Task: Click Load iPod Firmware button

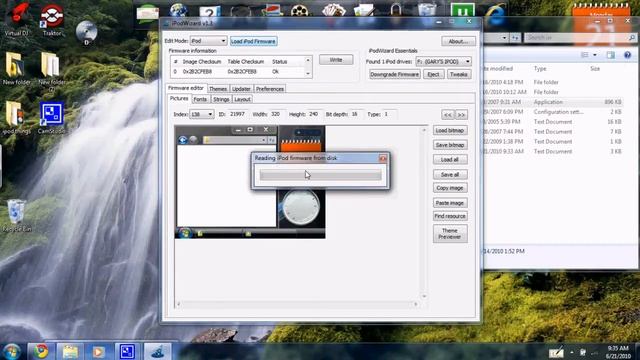Action: [253, 41]
